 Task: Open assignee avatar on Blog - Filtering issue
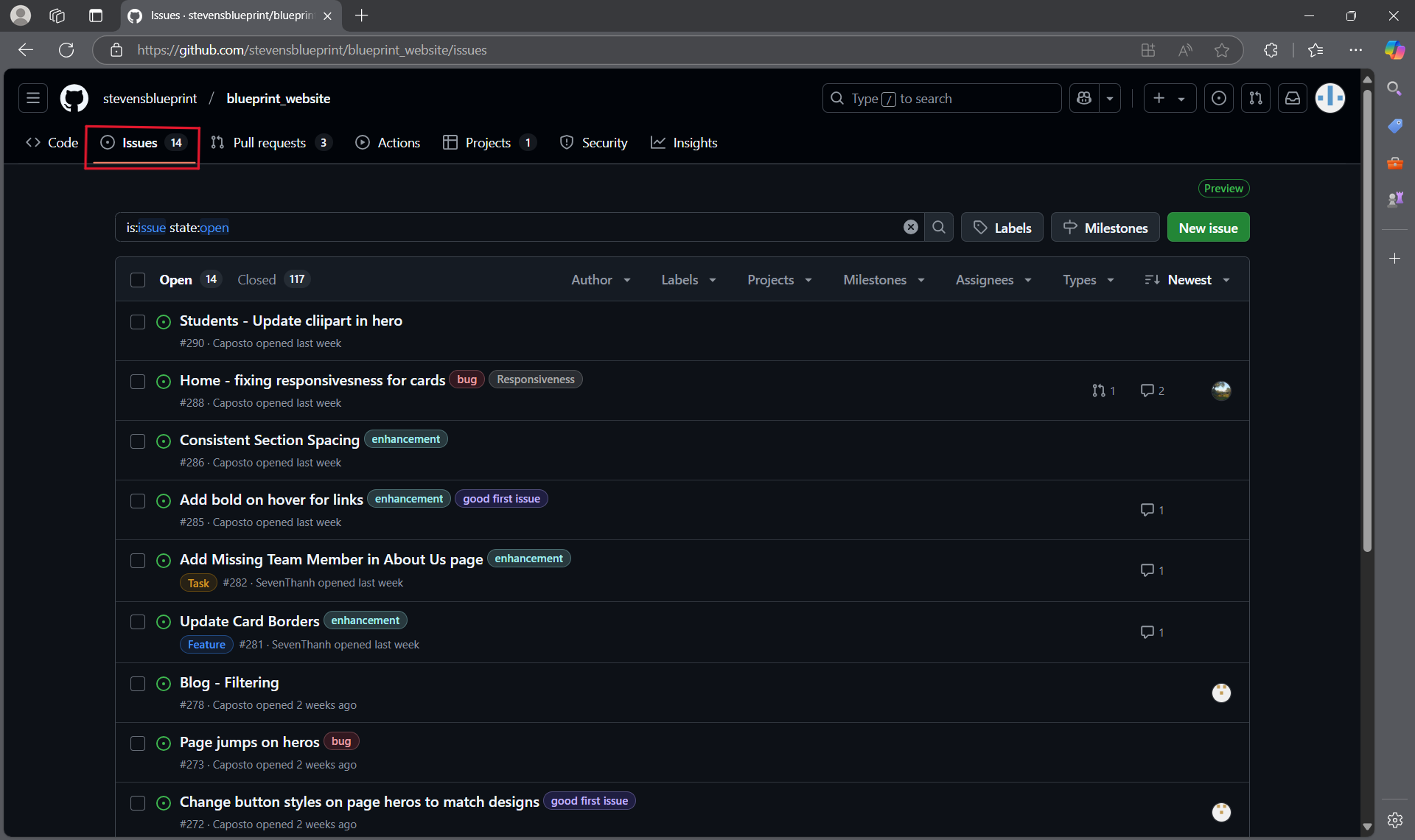click(x=1221, y=693)
